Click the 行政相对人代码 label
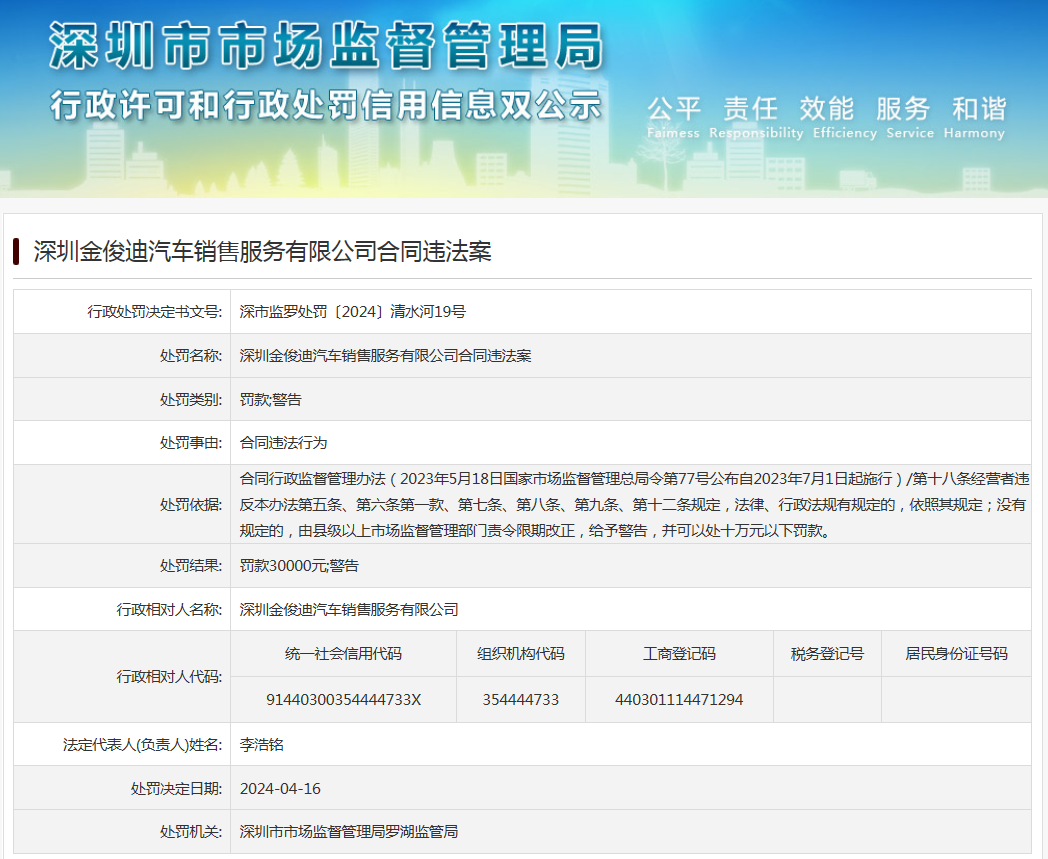This screenshot has width=1048, height=859. (169, 677)
